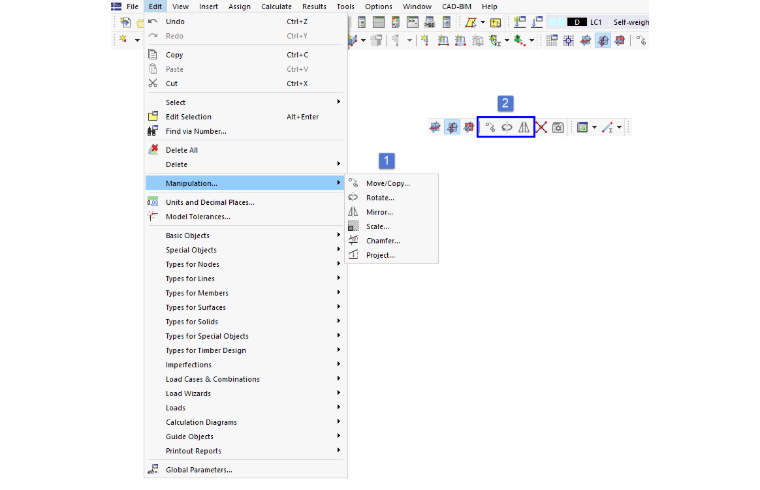Click the Move/Copy toolbar icon beside the Rotate icon
Image resolution: width=760 pixels, height=490 pixels.
[491, 127]
